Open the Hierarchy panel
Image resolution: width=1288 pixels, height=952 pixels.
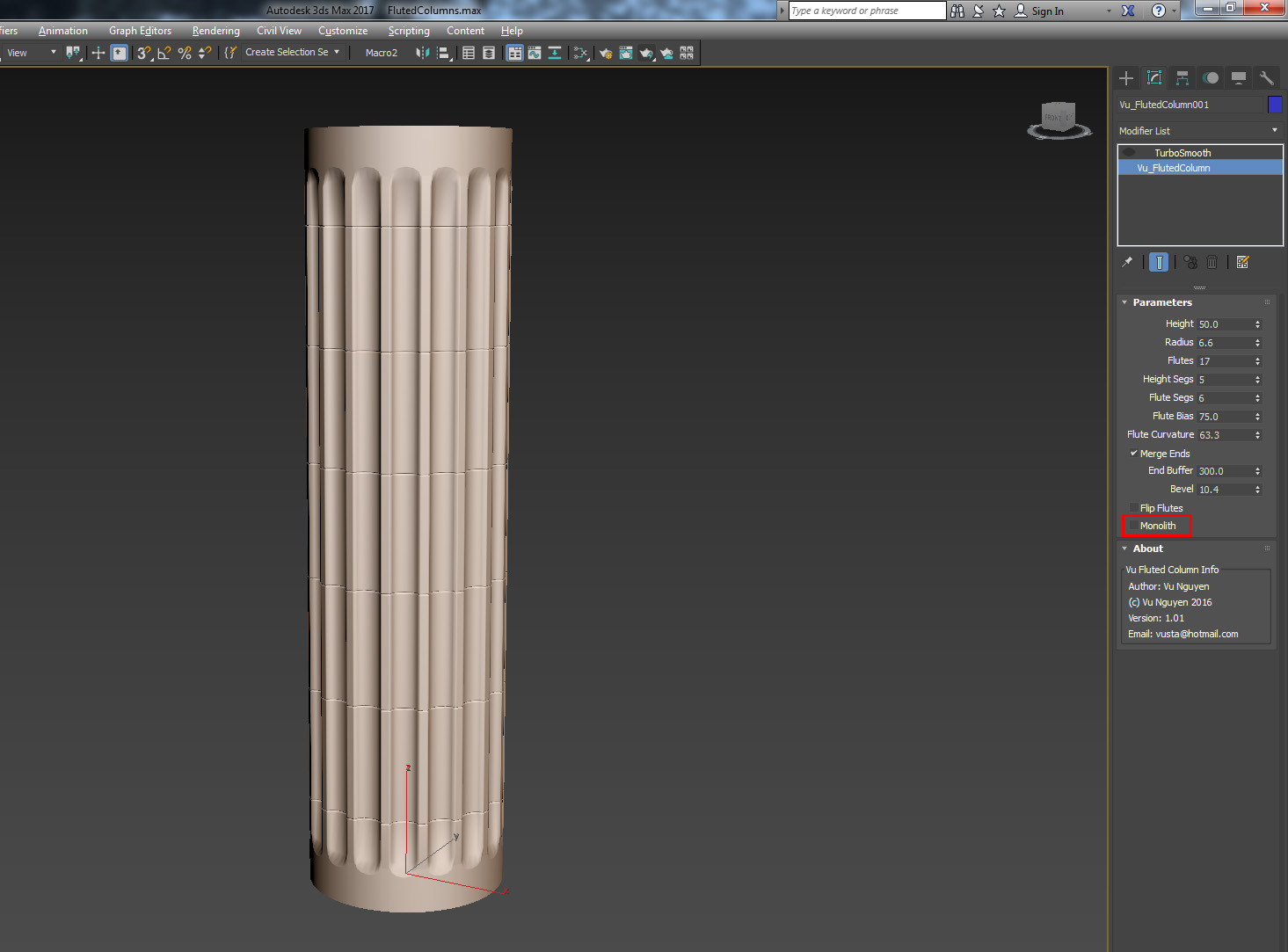[x=1182, y=77]
